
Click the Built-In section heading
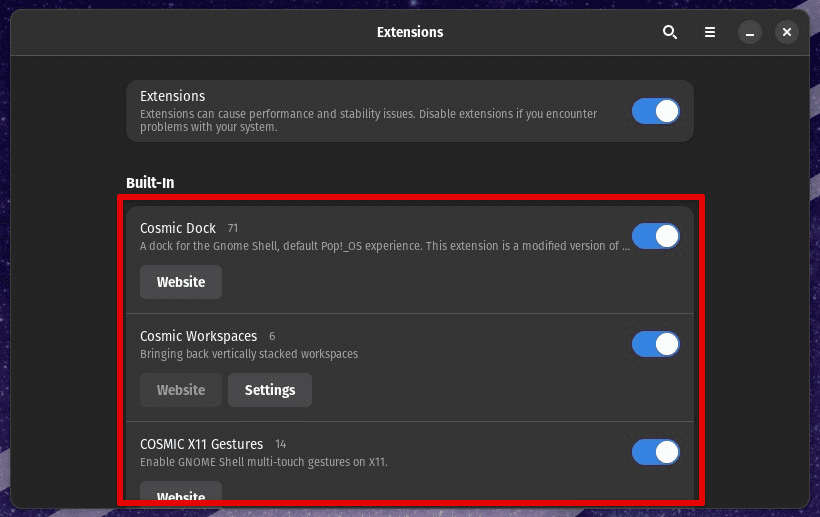pyautogui.click(x=150, y=182)
